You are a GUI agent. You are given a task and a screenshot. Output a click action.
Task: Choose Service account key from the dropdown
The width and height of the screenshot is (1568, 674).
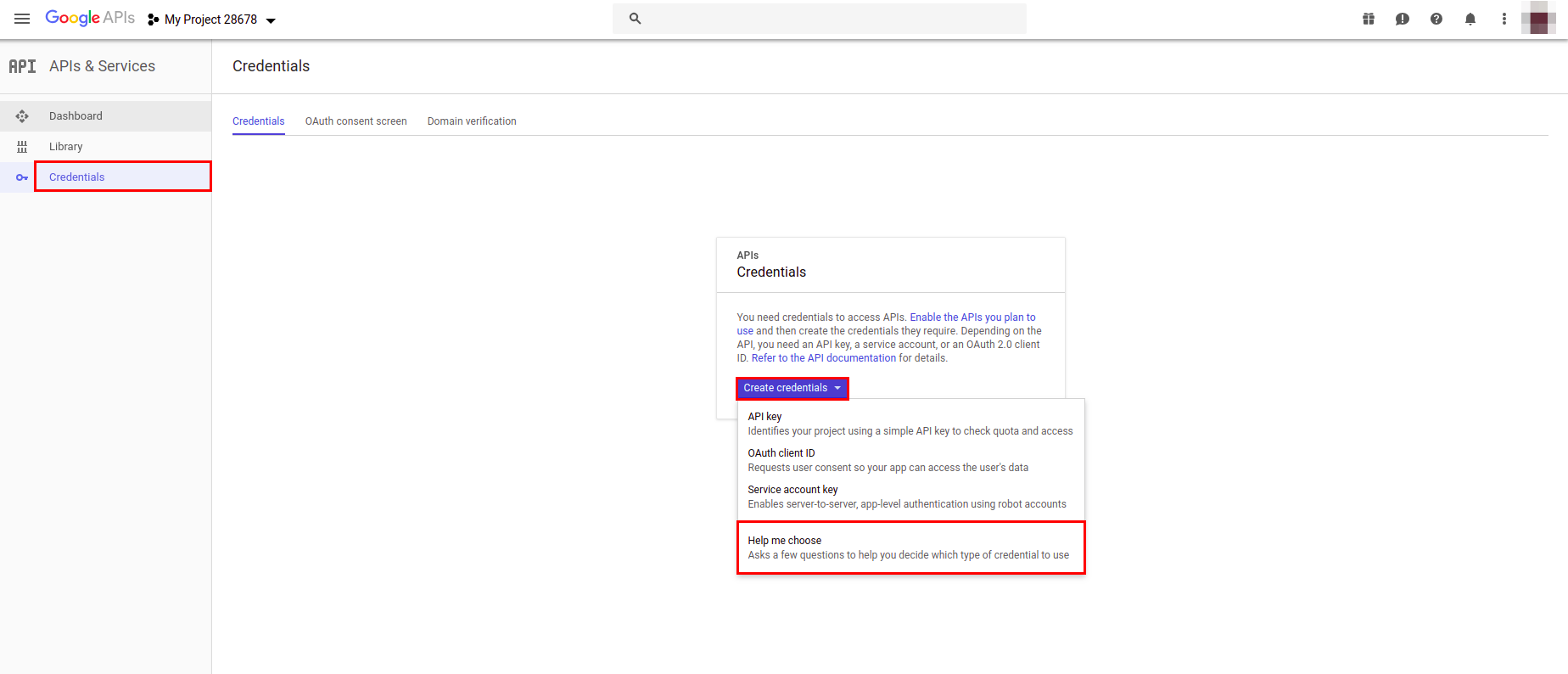click(910, 497)
